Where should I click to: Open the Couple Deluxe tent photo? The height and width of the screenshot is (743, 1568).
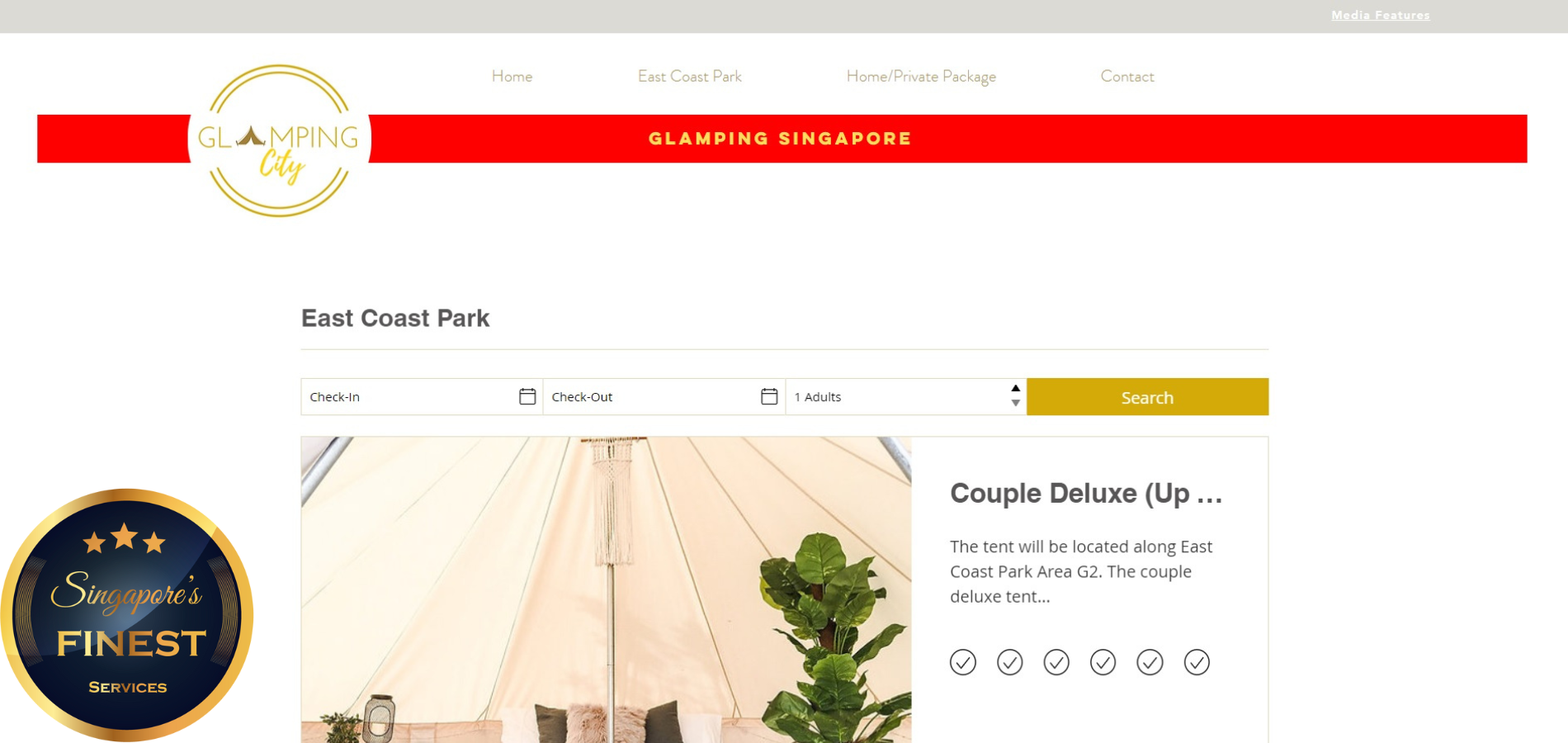(607, 589)
